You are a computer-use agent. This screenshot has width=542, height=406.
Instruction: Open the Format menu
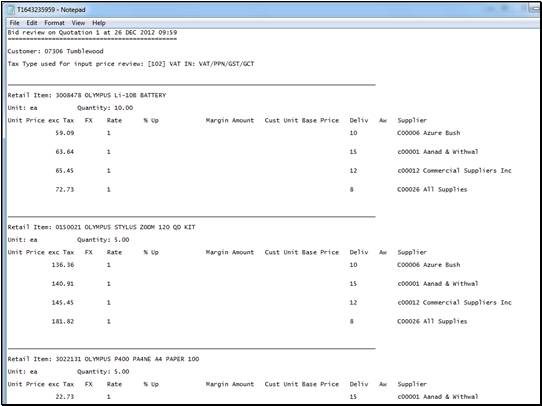pyautogui.click(x=54, y=23)
